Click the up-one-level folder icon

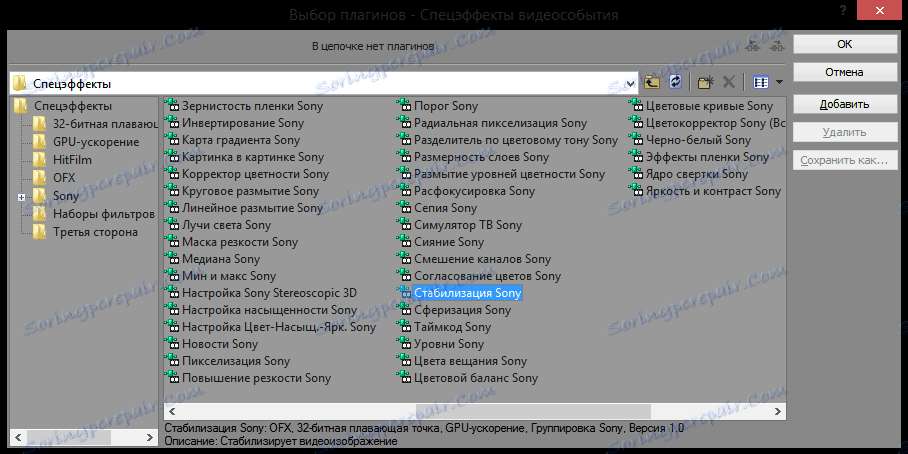click(652, 82)
